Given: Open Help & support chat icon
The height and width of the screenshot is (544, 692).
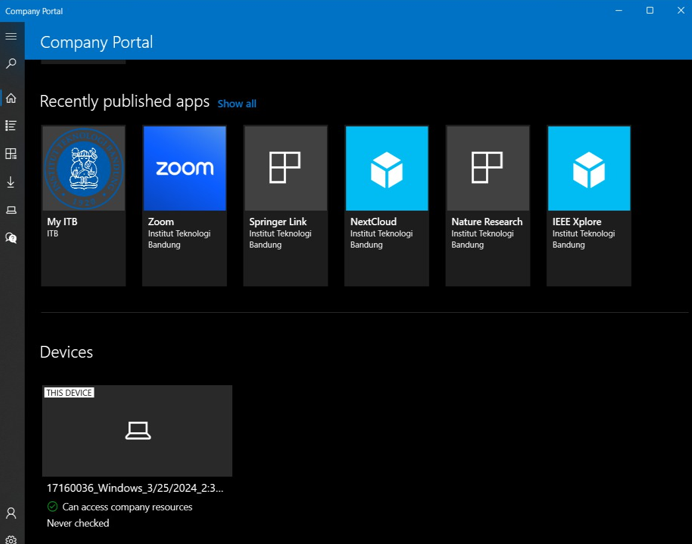Looking at the screenshot, I should [11, 238].
